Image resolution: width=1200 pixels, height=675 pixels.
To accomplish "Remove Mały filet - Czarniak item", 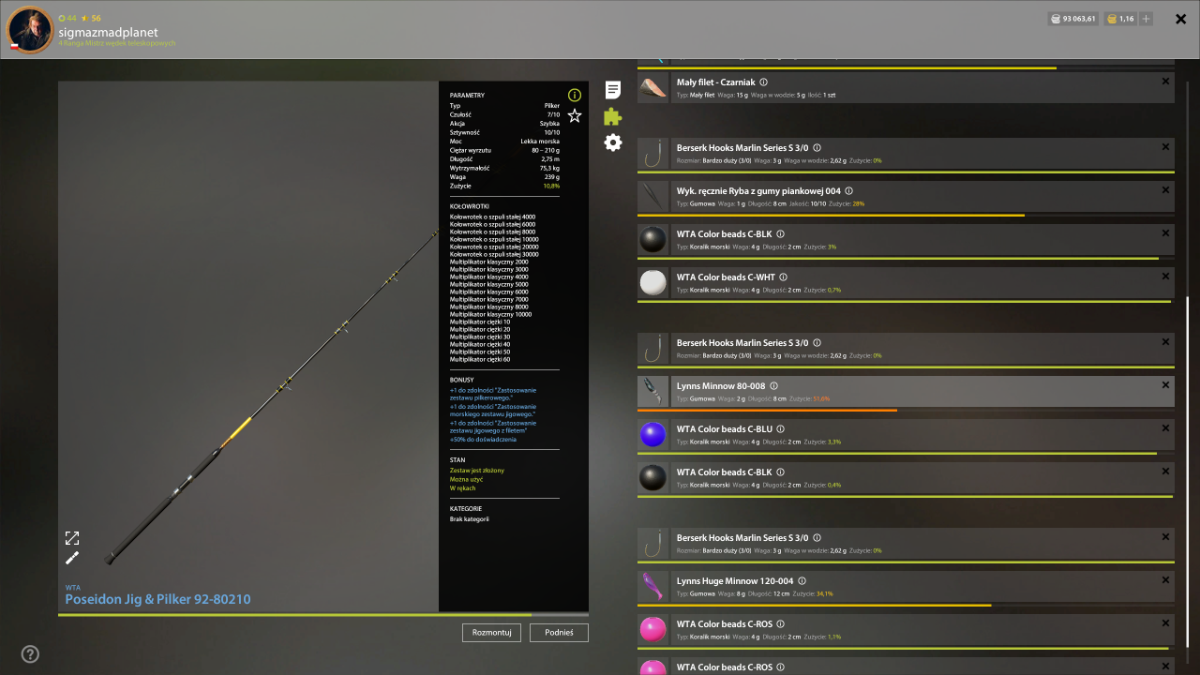I will pos(1165,82).
